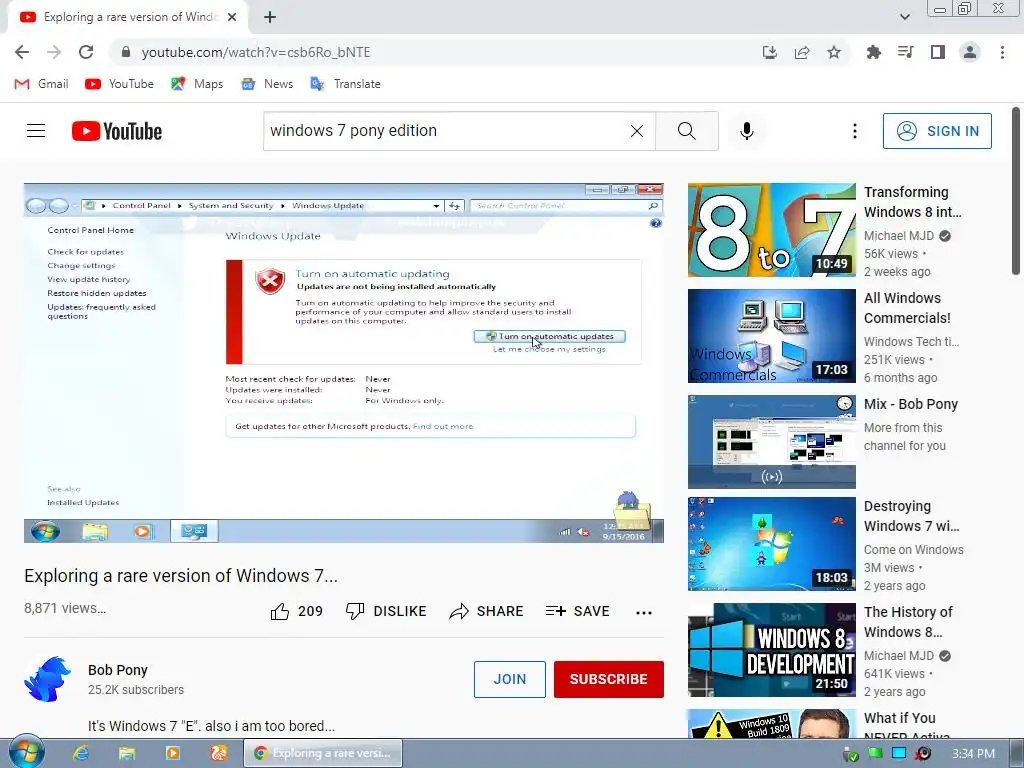
Task: Search by voice with microphone
Action: click(x=747, y=131)
